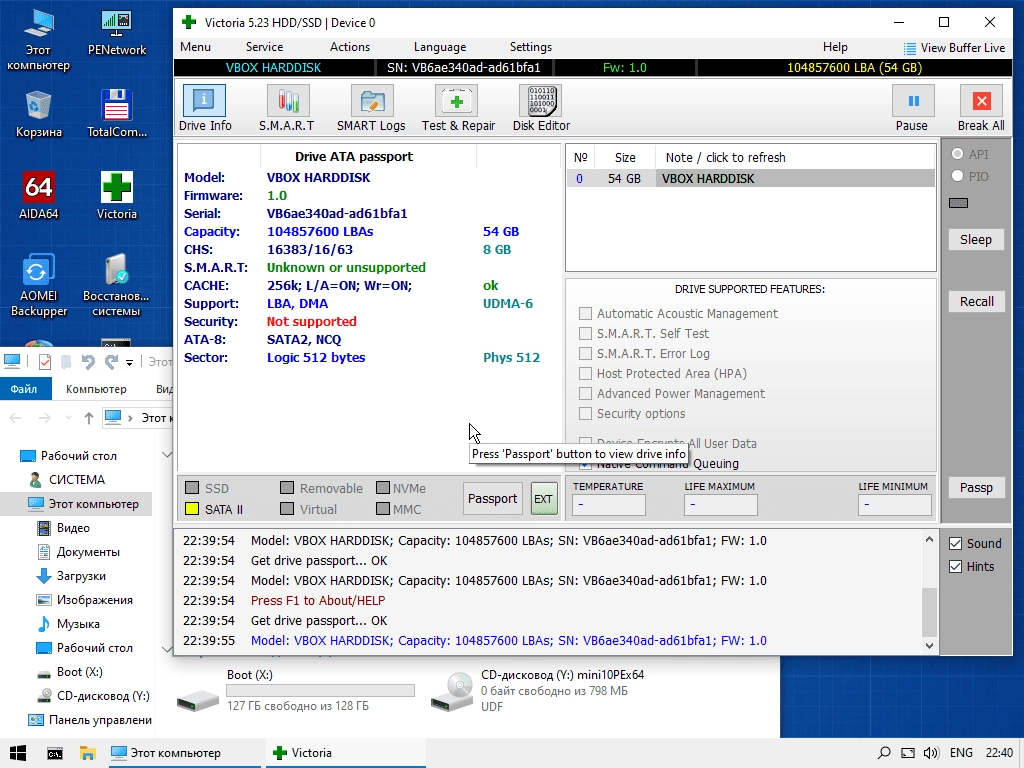
Task: Click the Sleep button
Action: coord(976,240)
